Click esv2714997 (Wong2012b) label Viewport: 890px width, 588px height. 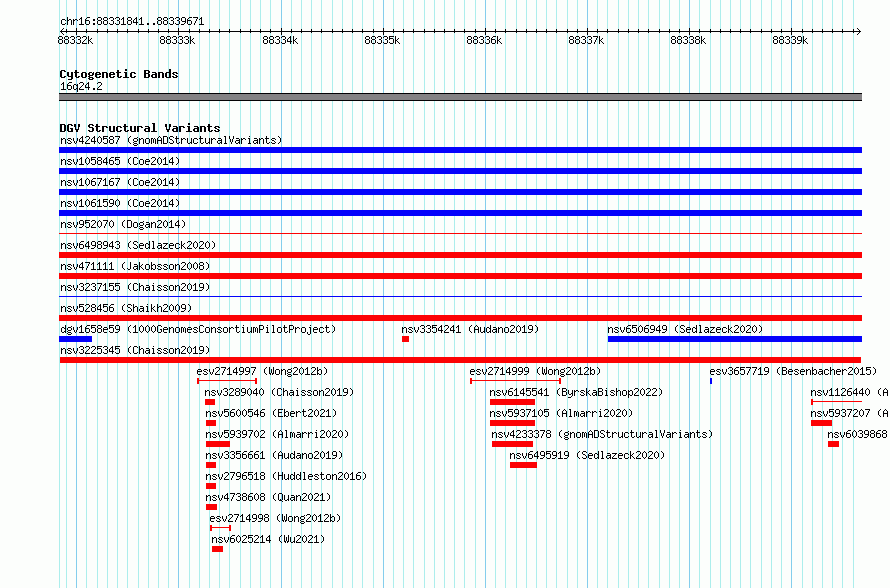pyautogui.click(x=262, y=371)
